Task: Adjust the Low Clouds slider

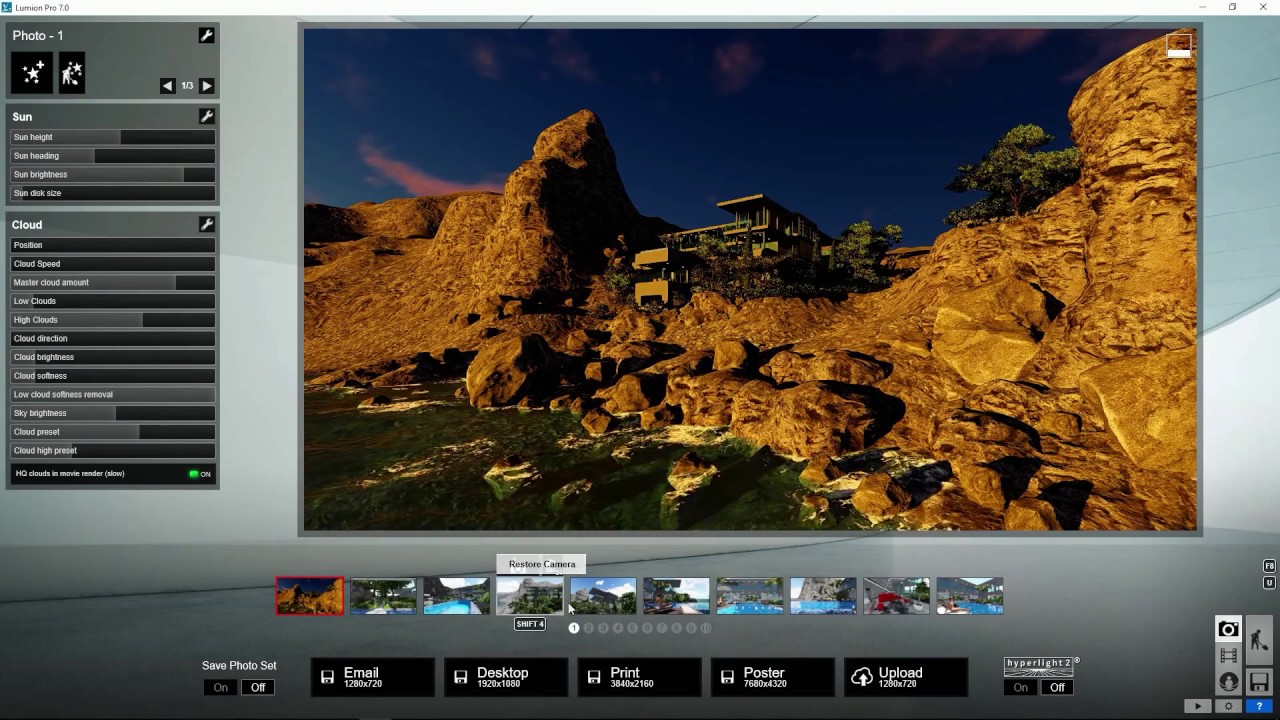Action: pos(113,301)
